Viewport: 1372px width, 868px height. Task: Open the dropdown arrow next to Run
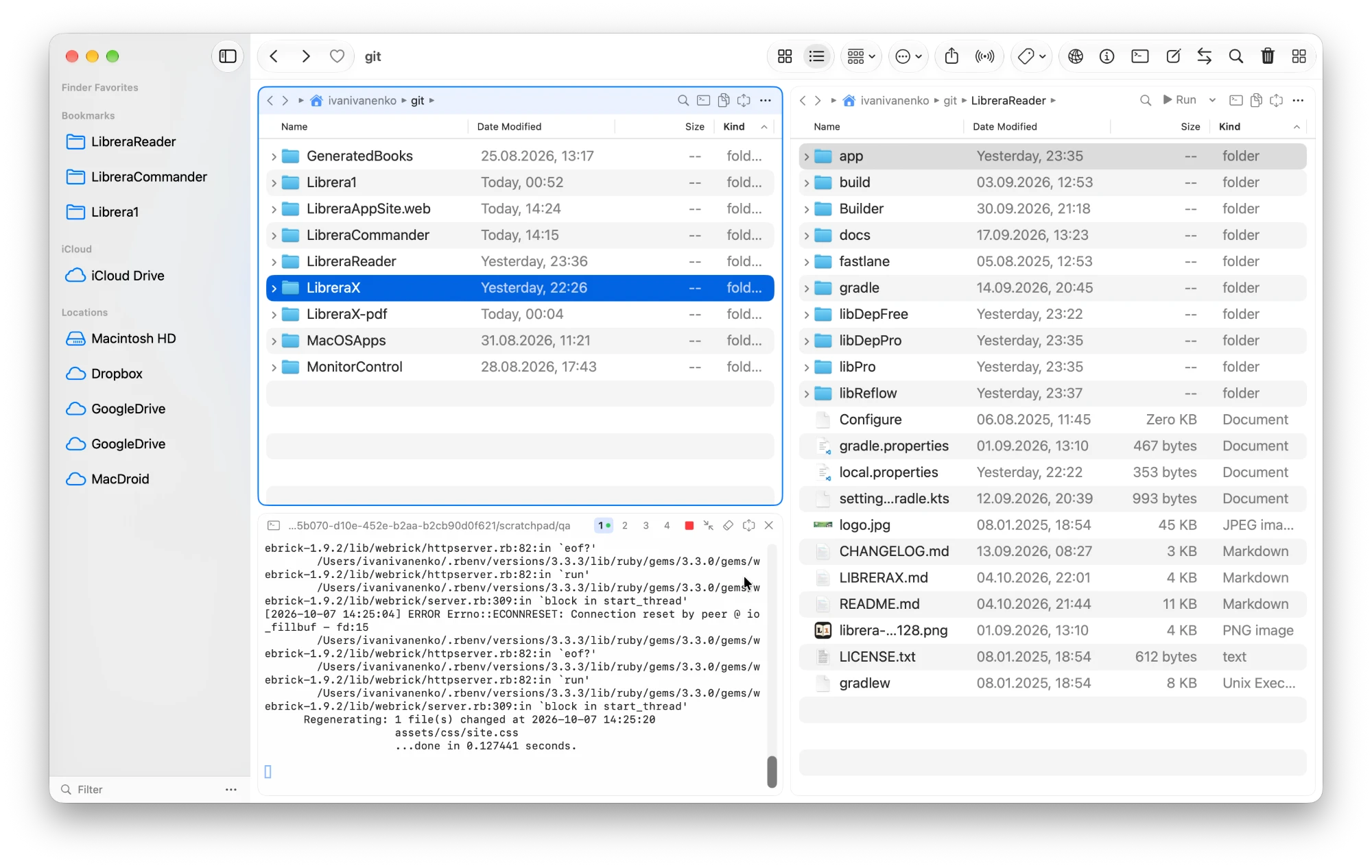(x=1212, y=100)
